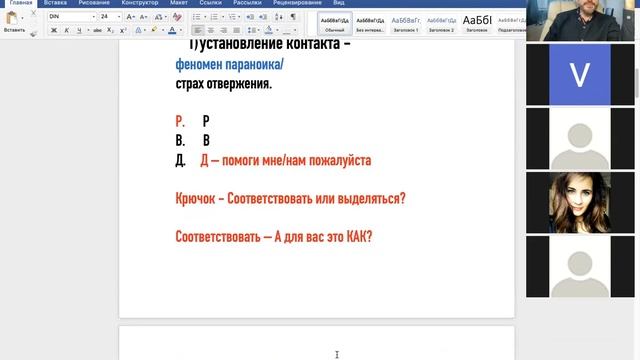This screenshot has height=360, width=640.
Task: Open the Рецензирование tab
Action: (x=297, y=3)
